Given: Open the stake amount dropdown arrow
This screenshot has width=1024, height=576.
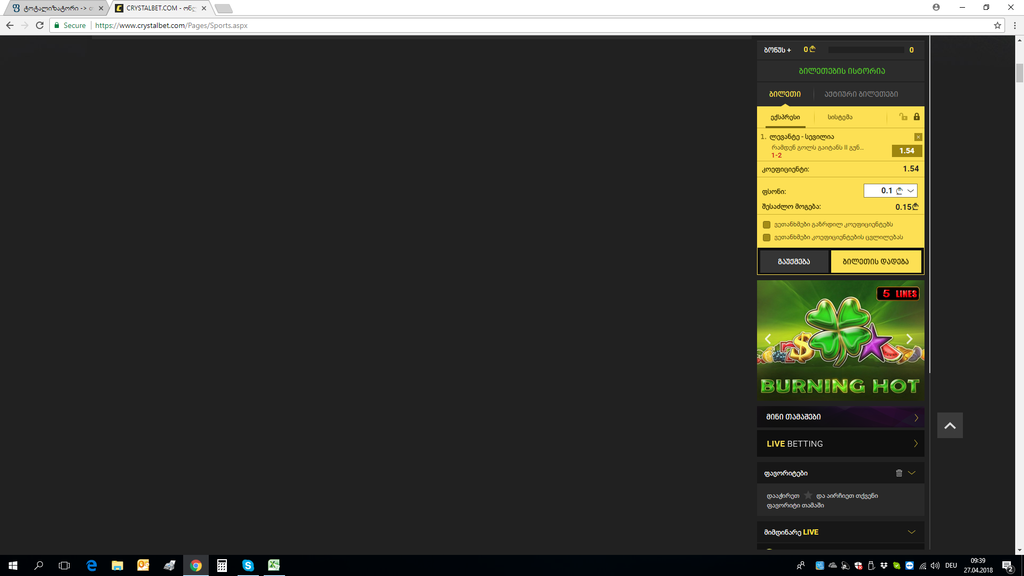Looking at the screenshot, I should [911, 191].
